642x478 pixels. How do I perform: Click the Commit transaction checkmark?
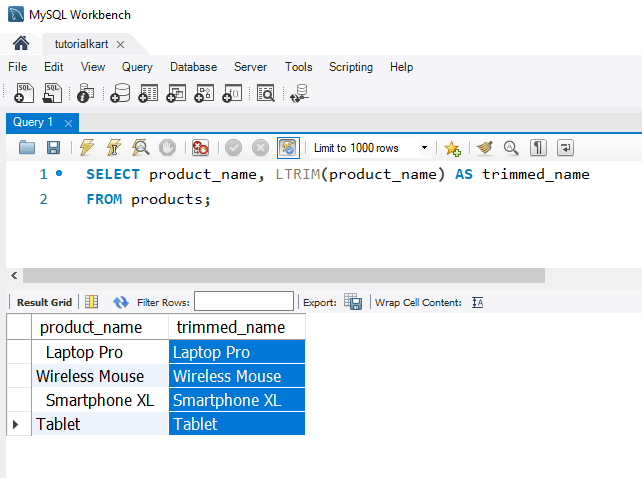pyautogui.click(x=233, y=147)
